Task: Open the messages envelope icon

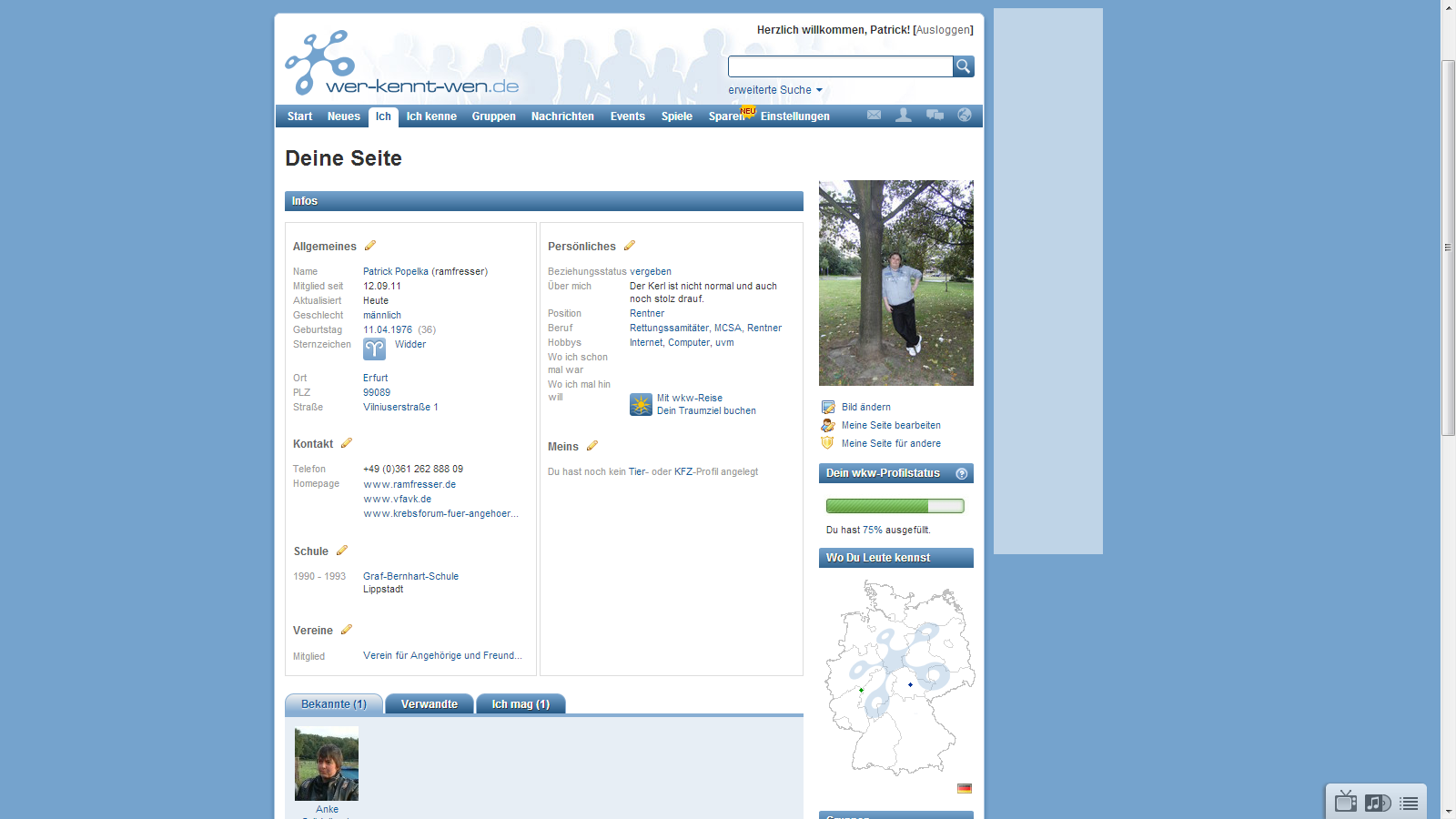Action: [x=874, y=115]
